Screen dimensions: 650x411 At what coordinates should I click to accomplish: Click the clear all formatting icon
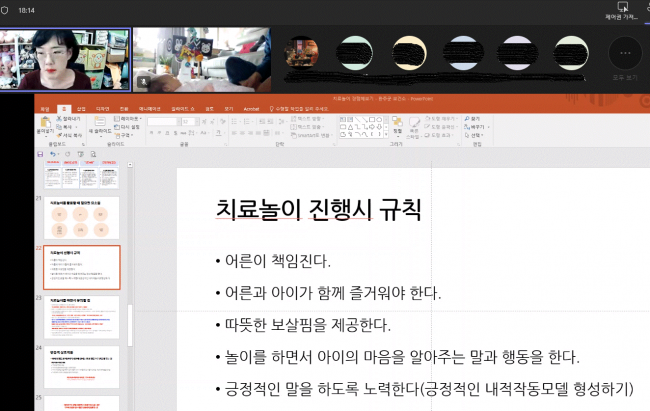tap(223, 122)
